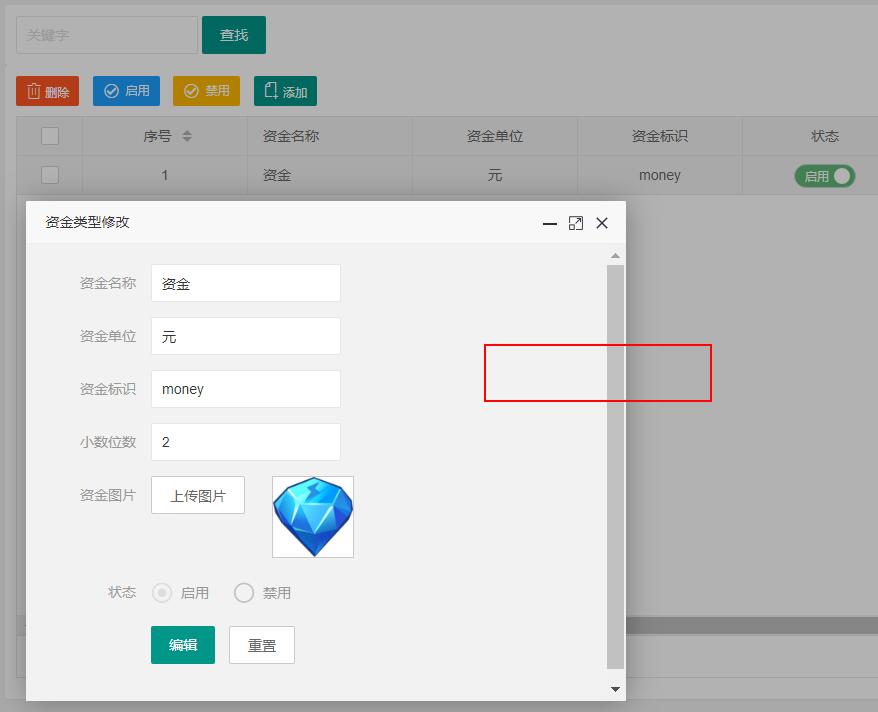Click the blue 启用 toolbar button
Screen dimensions: 878x712
click(x=127, y=91)
